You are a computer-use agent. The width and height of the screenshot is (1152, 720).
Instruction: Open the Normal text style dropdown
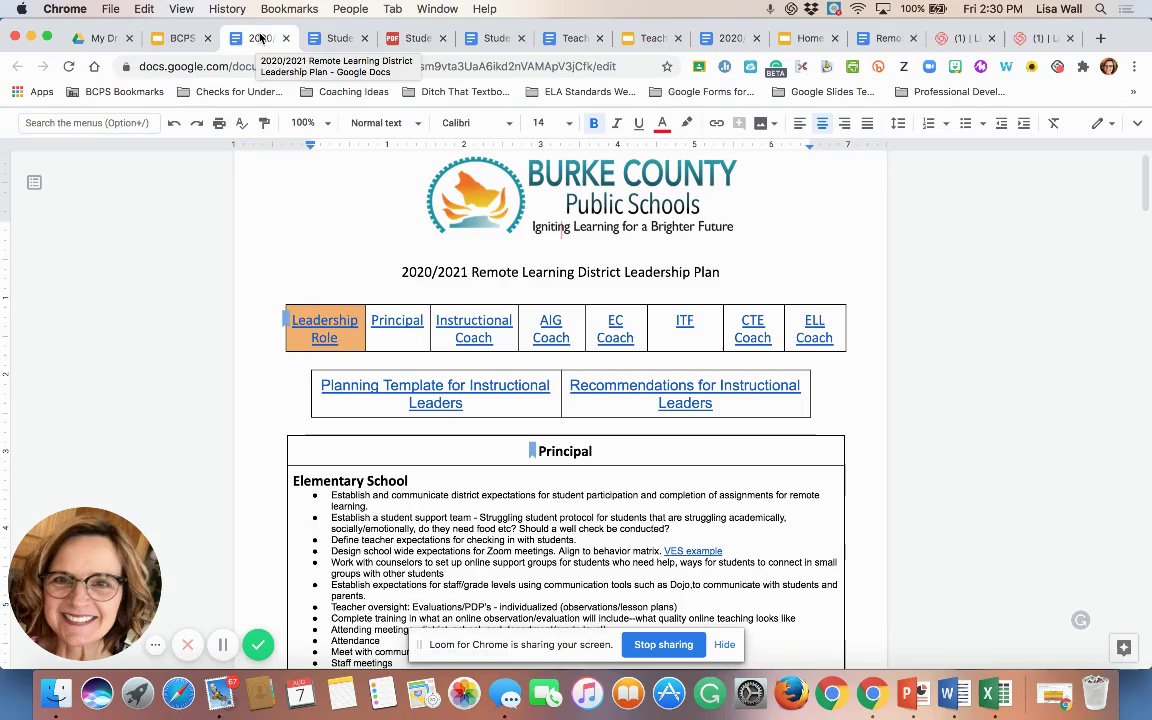pos(386,123)
